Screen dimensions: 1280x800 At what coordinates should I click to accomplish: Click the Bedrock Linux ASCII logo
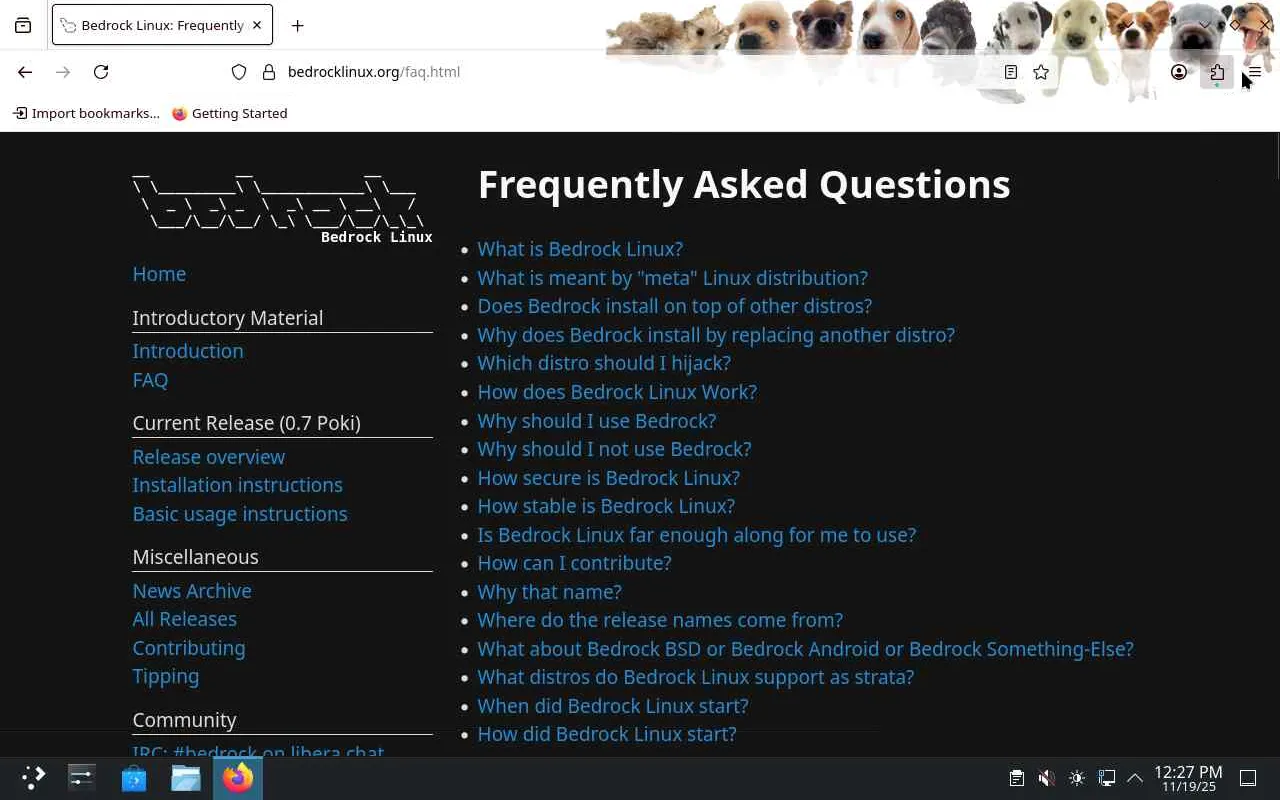(x=282, y=208)
